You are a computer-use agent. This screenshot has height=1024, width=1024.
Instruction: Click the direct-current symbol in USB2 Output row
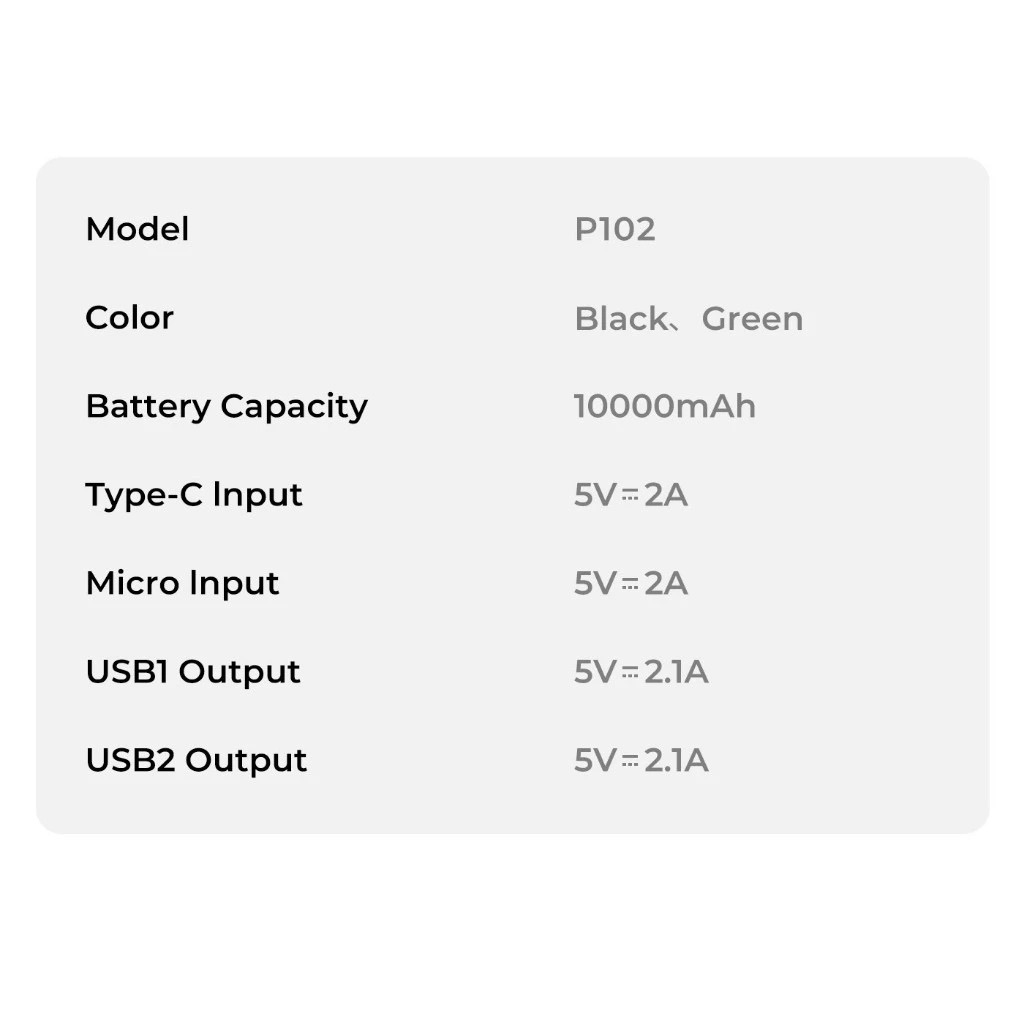630,761
